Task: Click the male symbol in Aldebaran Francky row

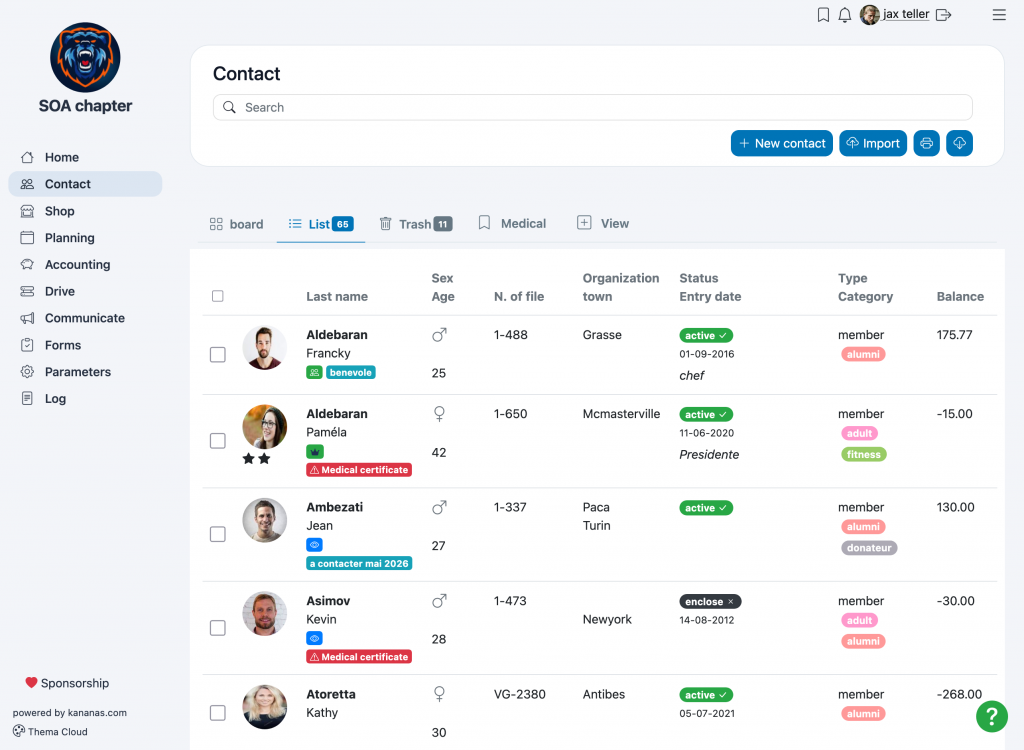Action: (439, 335)
